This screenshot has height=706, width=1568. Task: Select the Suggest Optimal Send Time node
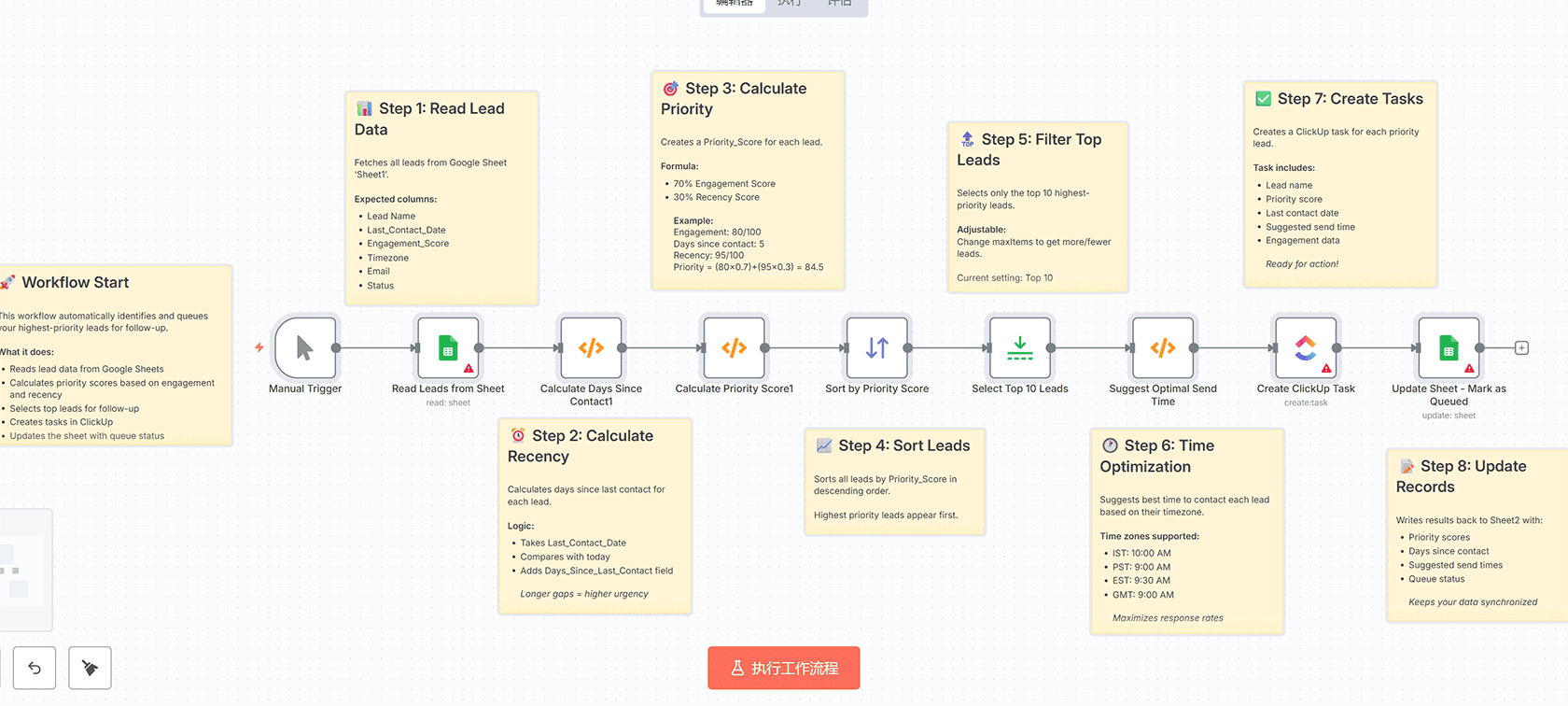[1162, 348]
